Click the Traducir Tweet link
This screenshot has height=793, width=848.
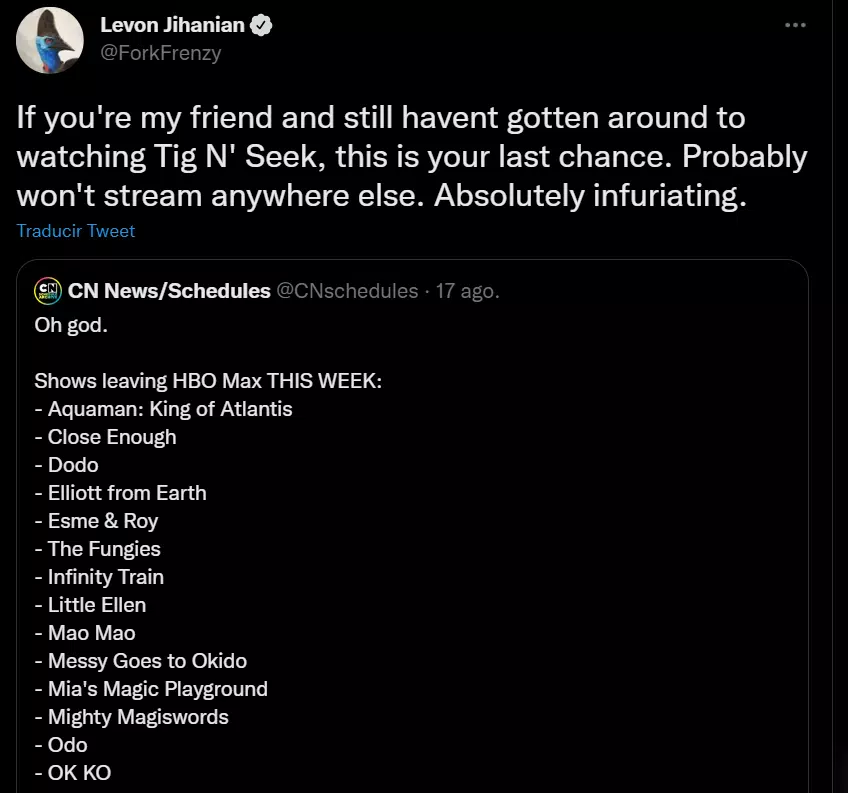click(x=76, y=231)
